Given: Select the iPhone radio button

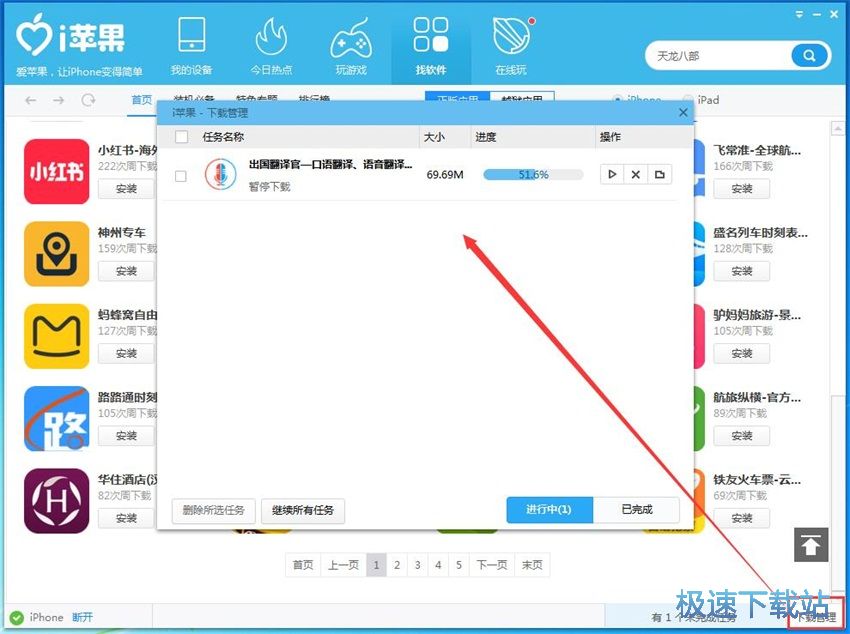Looking at the screenshot, I should coord(617,100).
